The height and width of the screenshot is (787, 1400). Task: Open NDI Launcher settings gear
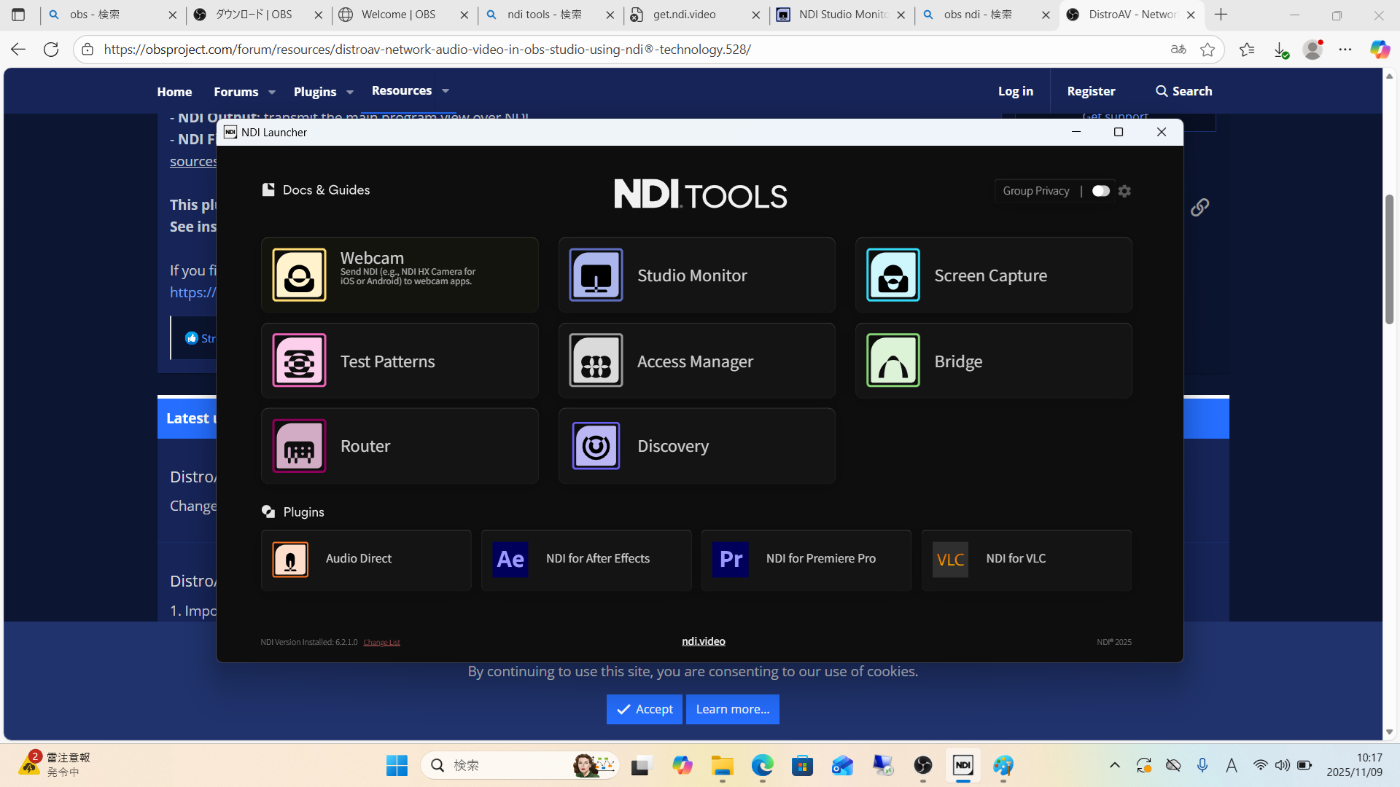pos(1124,191)
